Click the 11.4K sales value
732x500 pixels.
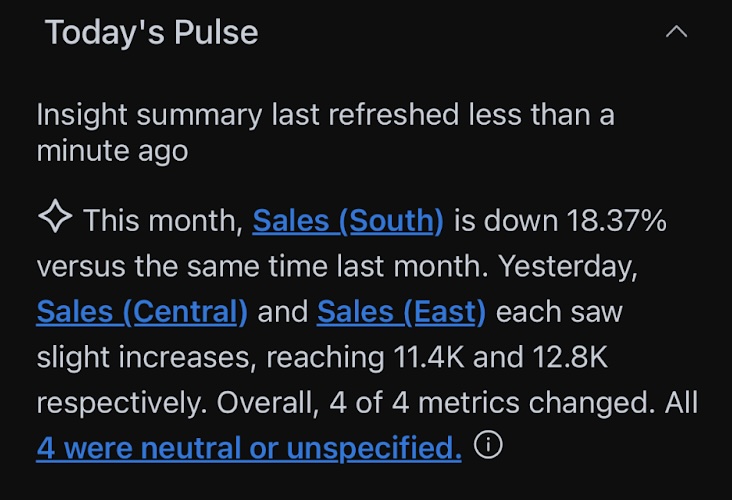coord(429,357)
